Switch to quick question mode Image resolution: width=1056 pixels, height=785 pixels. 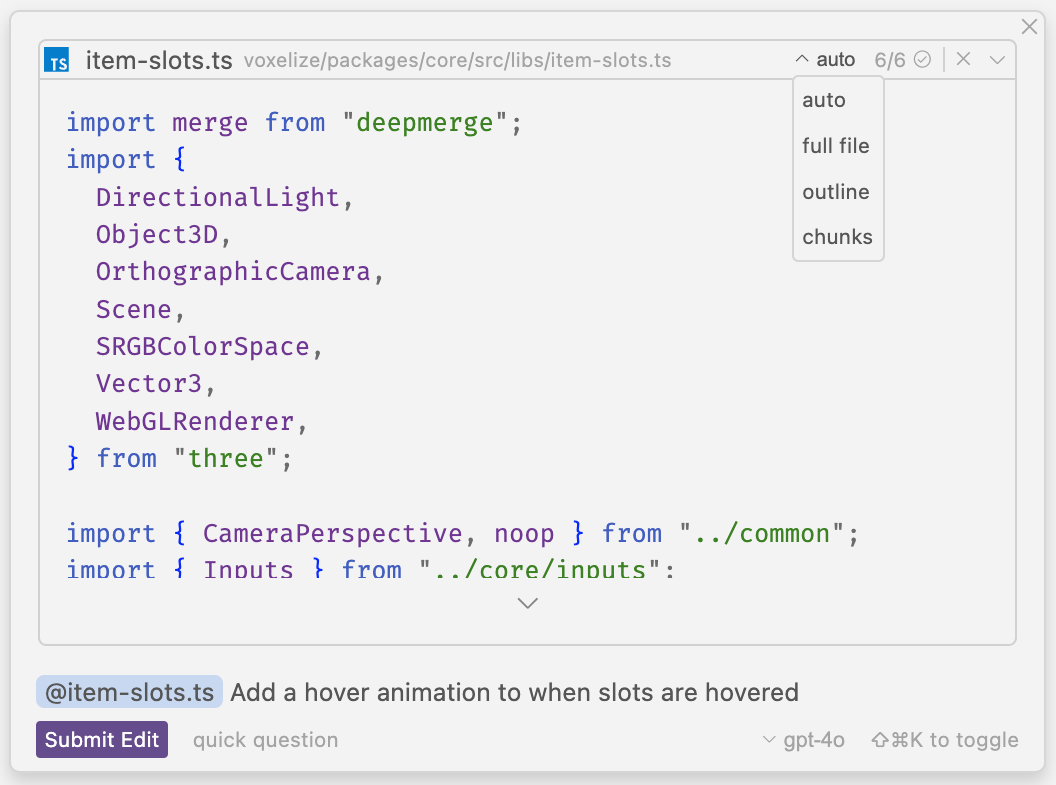[x=265, y=740]
